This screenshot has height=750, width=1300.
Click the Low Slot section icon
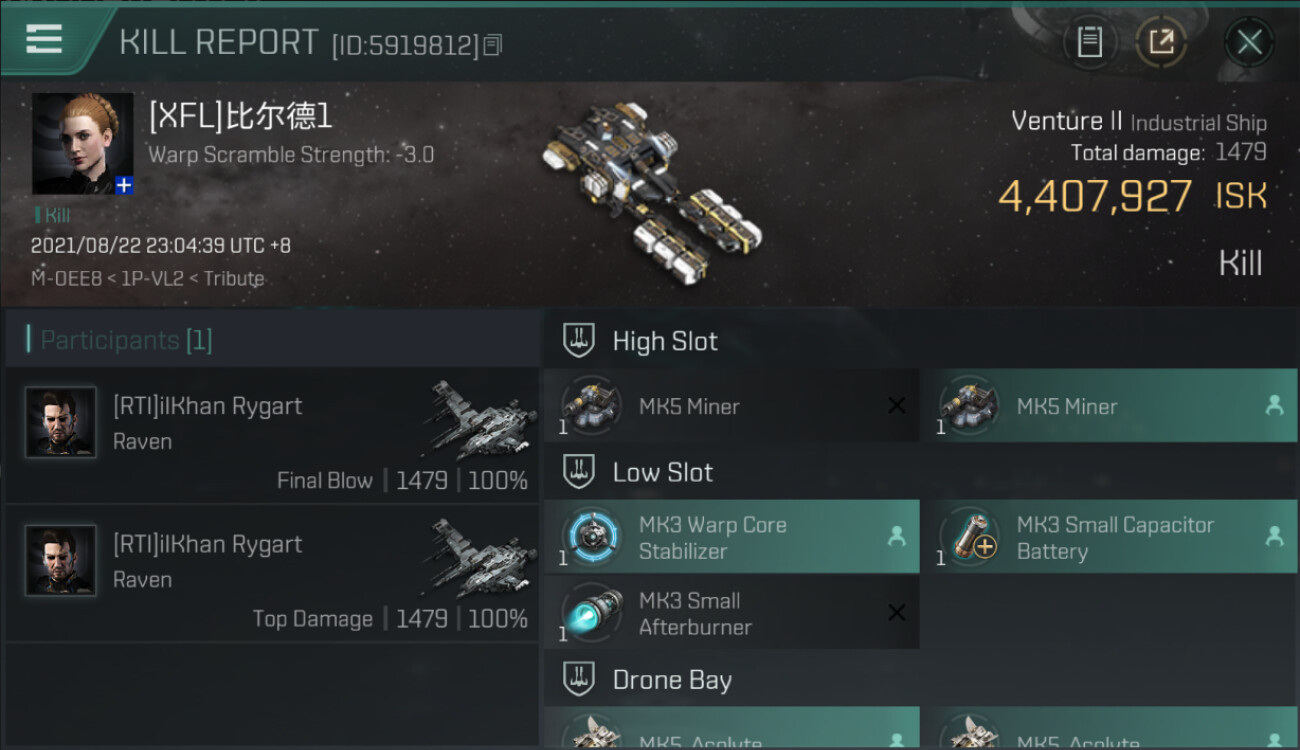[579, 472]
